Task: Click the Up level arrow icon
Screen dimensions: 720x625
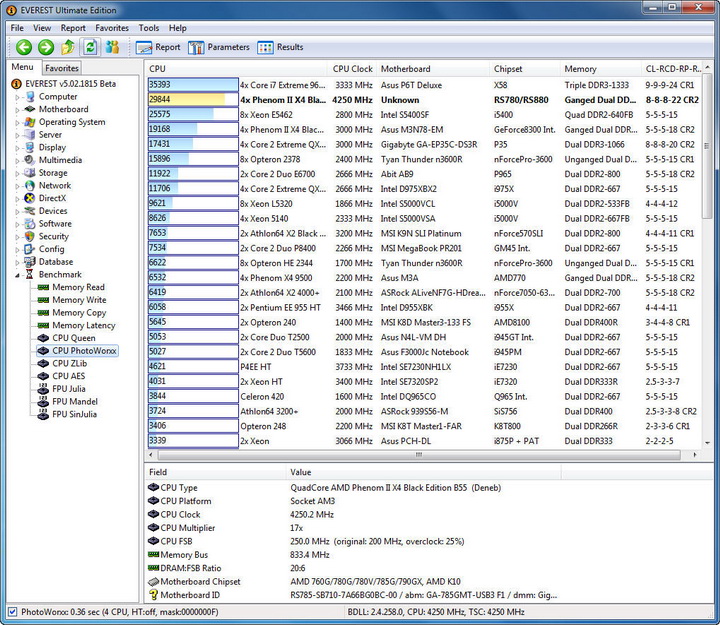Action: 68,47
